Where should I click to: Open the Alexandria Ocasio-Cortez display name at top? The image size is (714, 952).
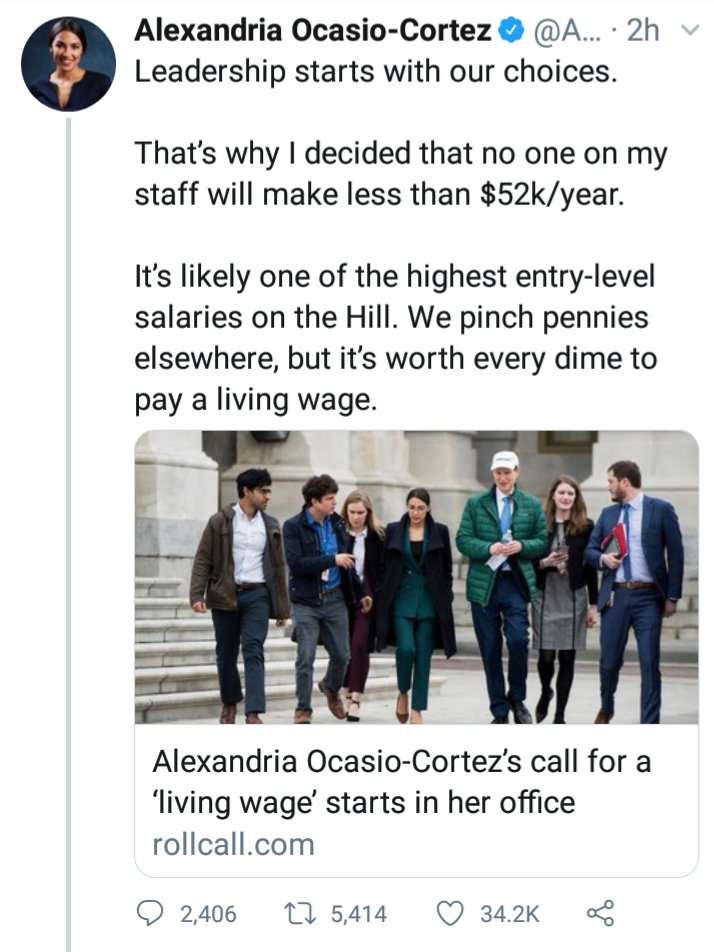(x=313, y=32)
